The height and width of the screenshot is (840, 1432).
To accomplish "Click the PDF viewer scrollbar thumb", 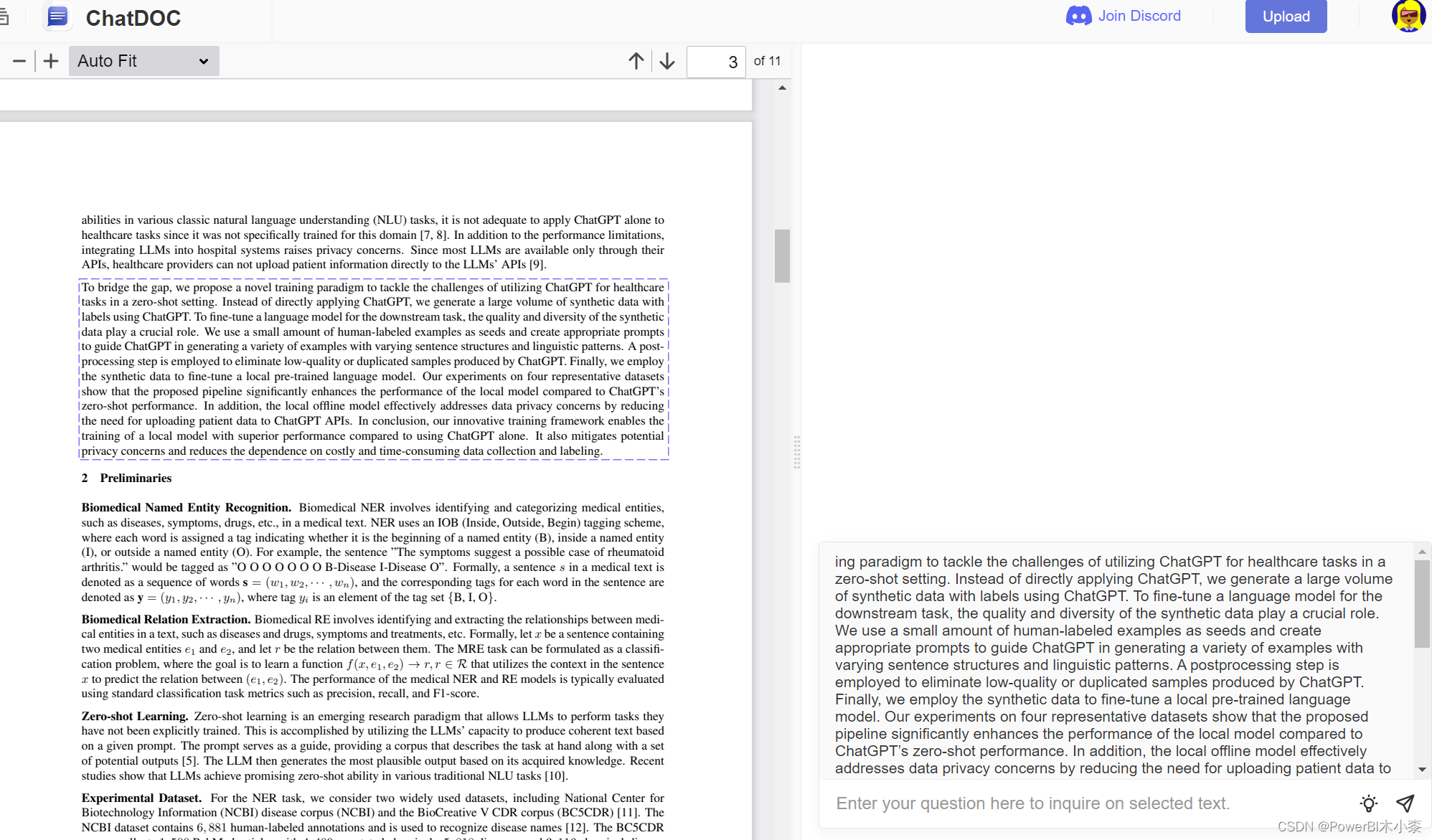I will pyautogui.click(x=782, y=256).
